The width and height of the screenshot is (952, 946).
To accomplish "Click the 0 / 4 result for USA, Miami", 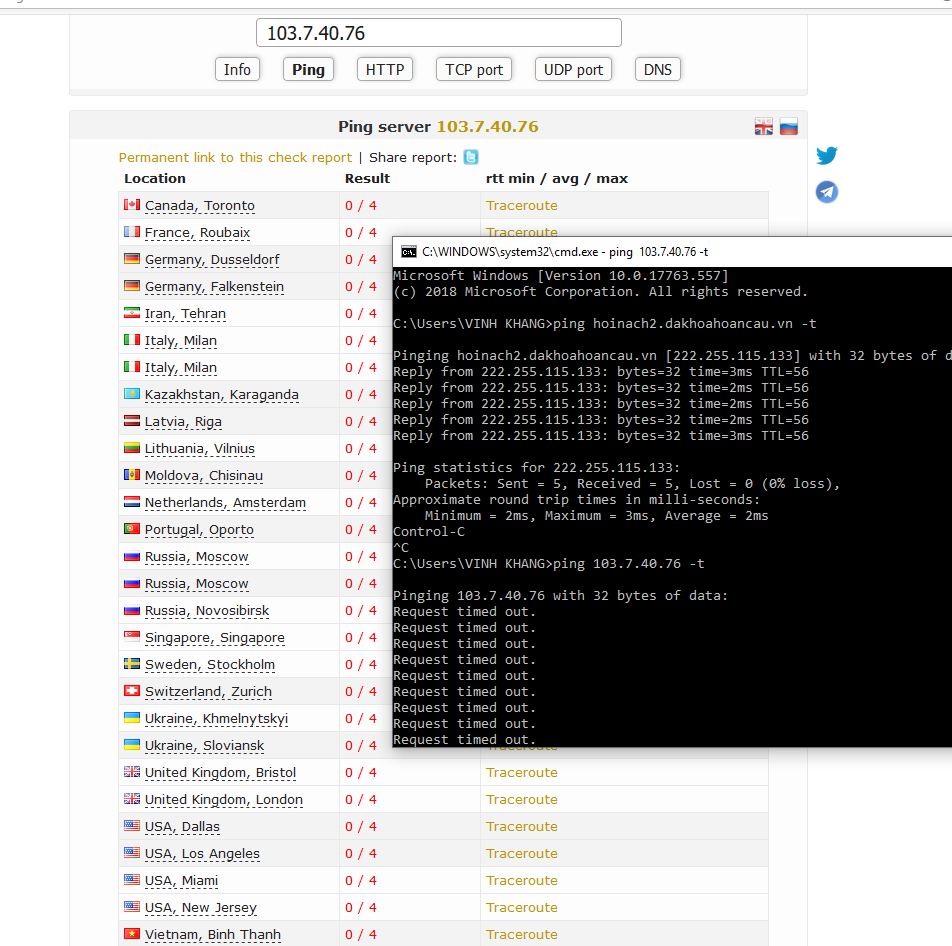I will 361,880.
